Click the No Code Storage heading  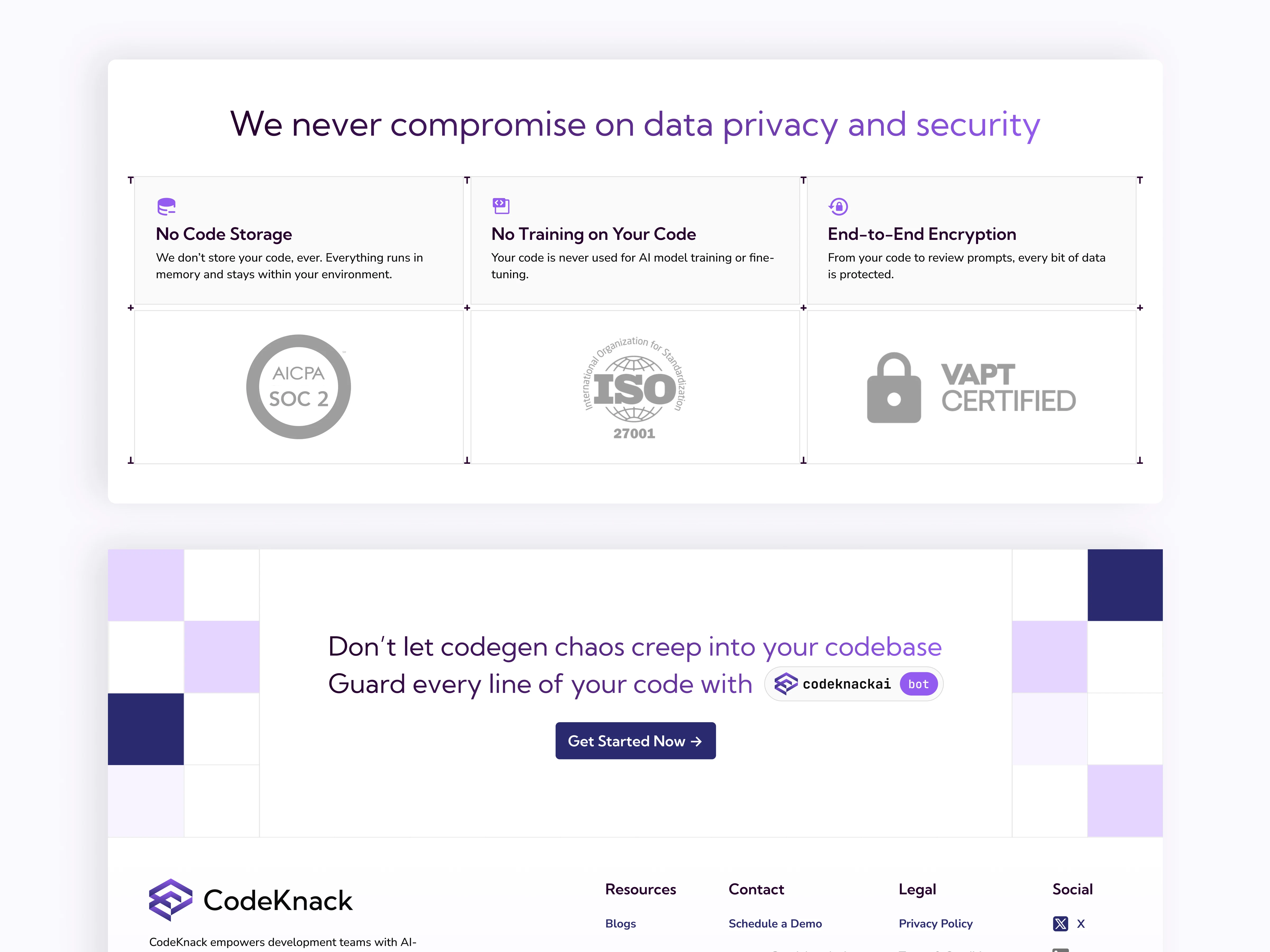click(224, 234)
